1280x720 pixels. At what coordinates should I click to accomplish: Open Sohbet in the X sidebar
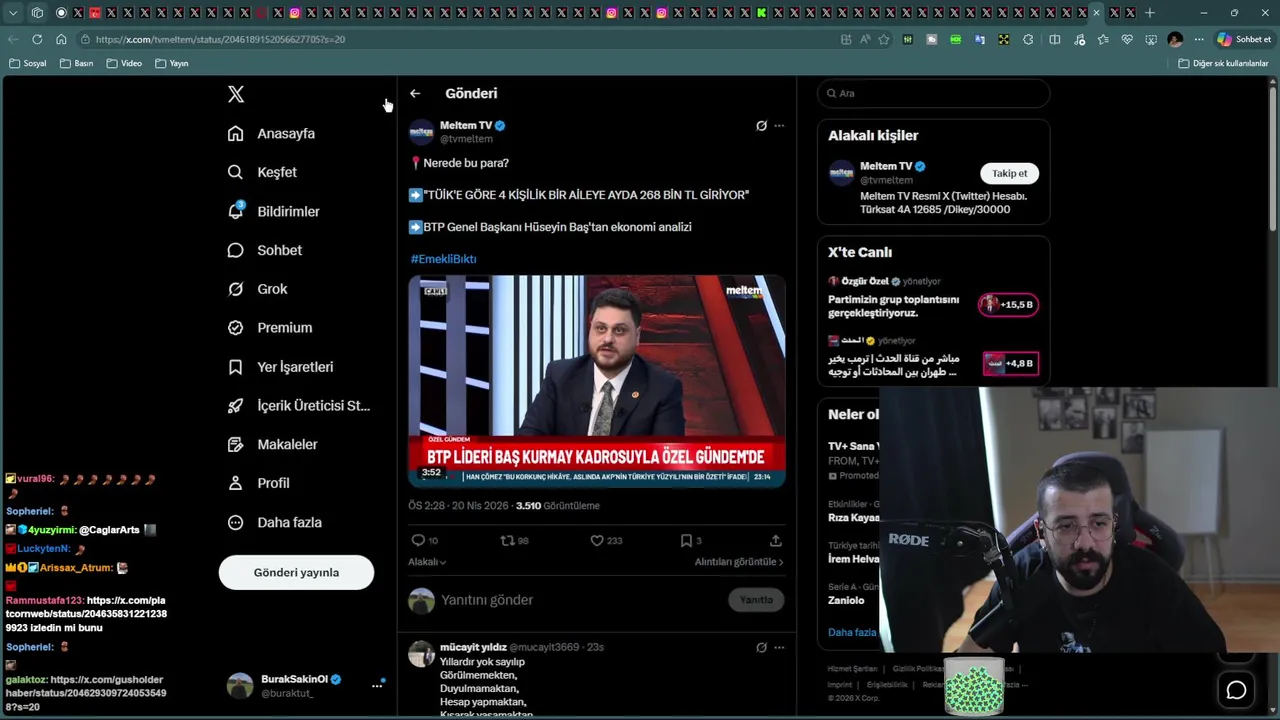click(x=264, y=250)
